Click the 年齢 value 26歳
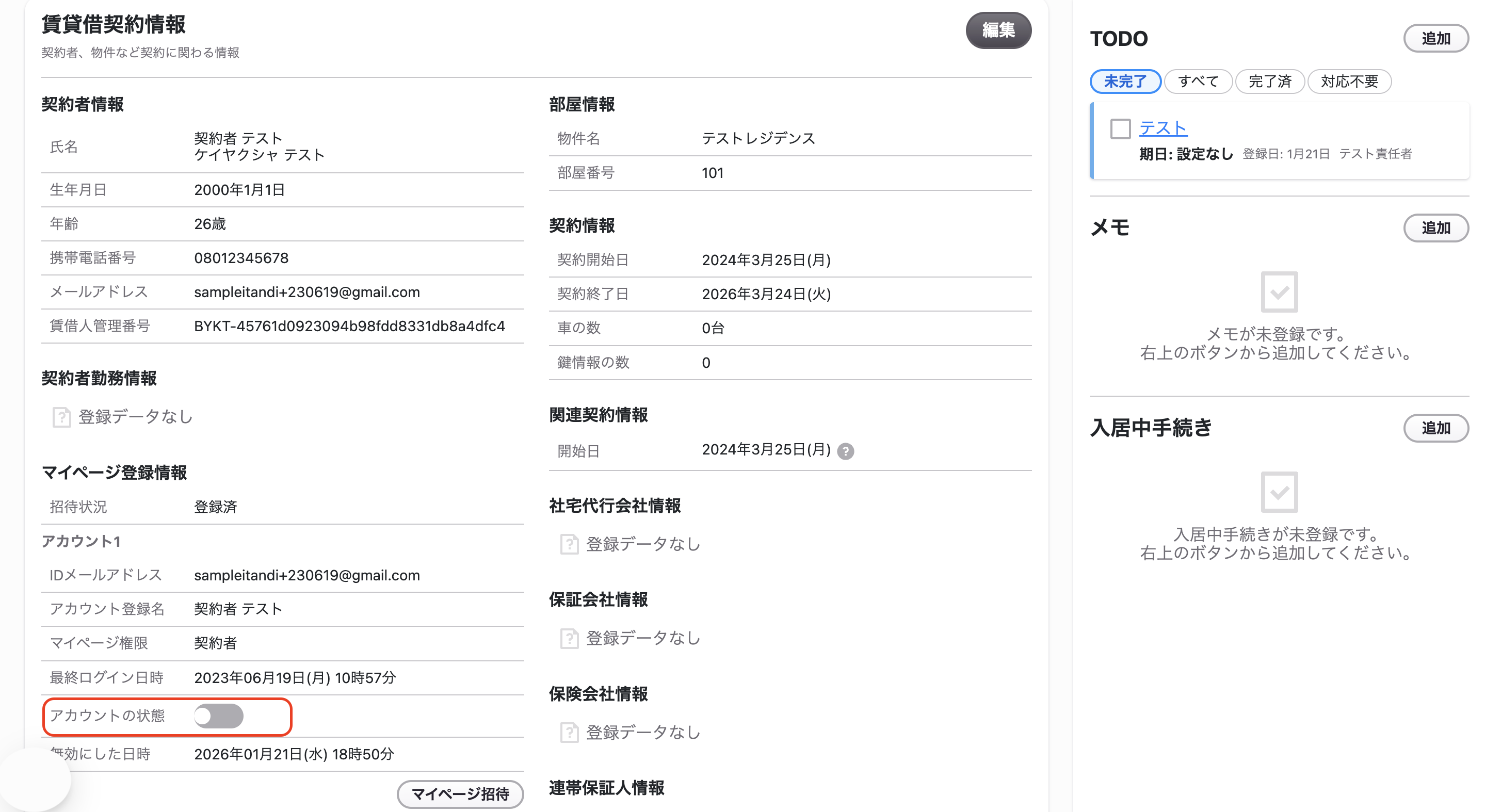Screen dimensions: 1485x812 pos(210,223)
